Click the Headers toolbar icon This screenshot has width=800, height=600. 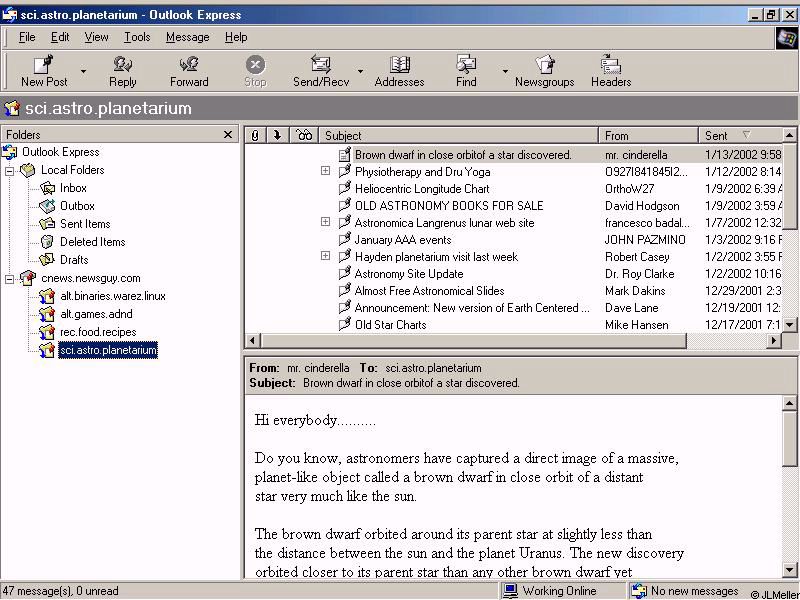610,66
